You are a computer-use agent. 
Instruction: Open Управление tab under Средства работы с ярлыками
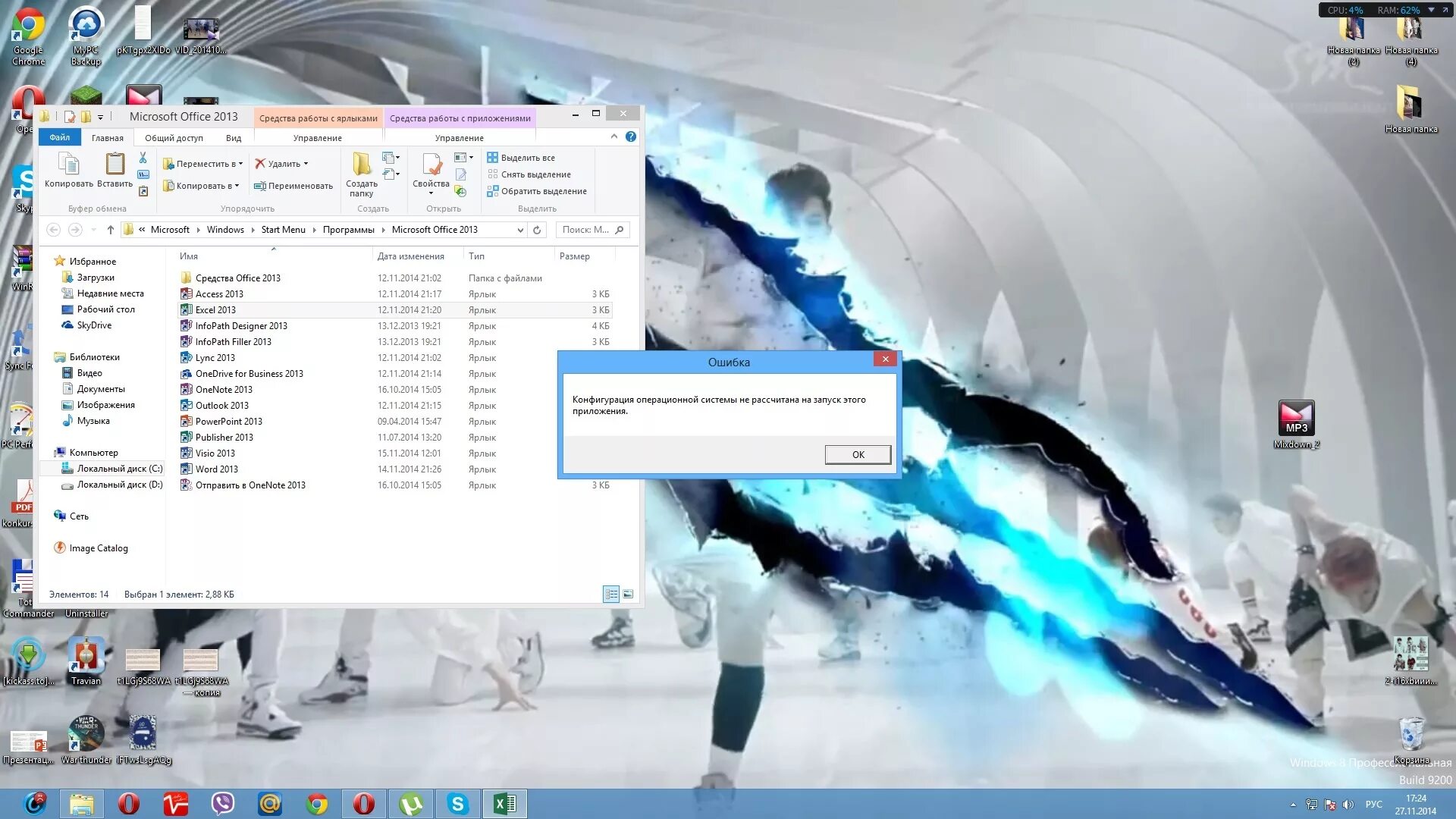[x=318, y=138]
